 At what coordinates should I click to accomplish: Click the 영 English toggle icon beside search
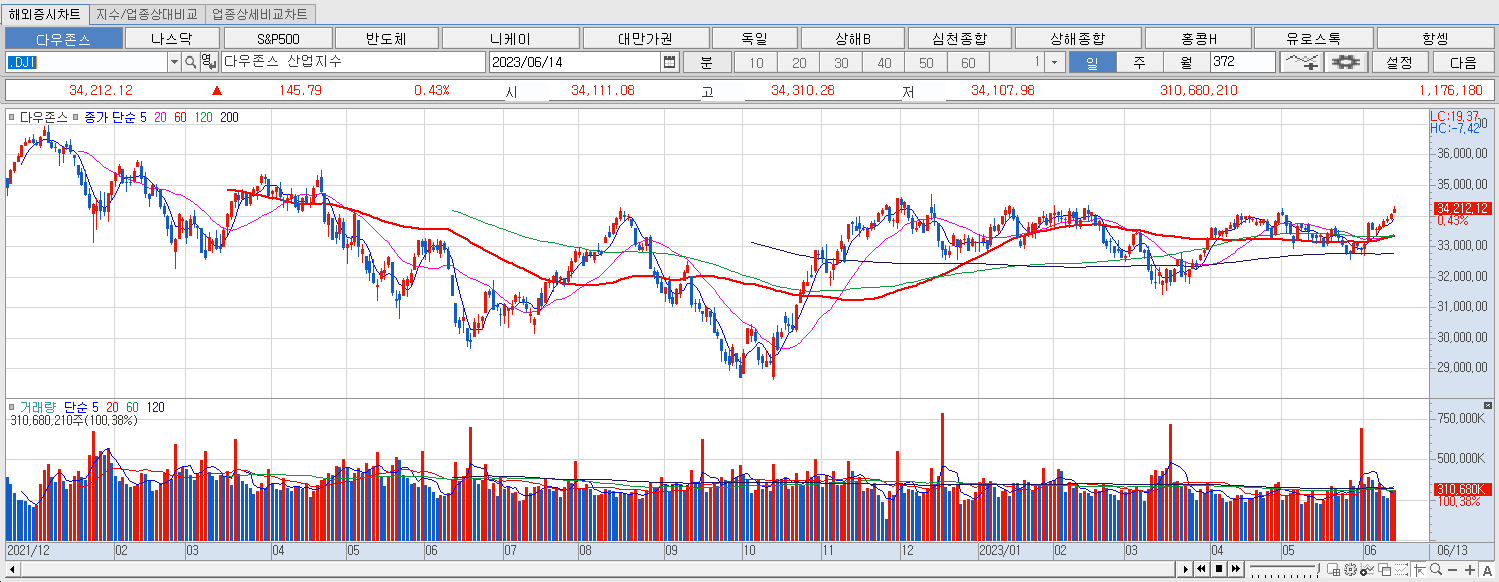208,62
